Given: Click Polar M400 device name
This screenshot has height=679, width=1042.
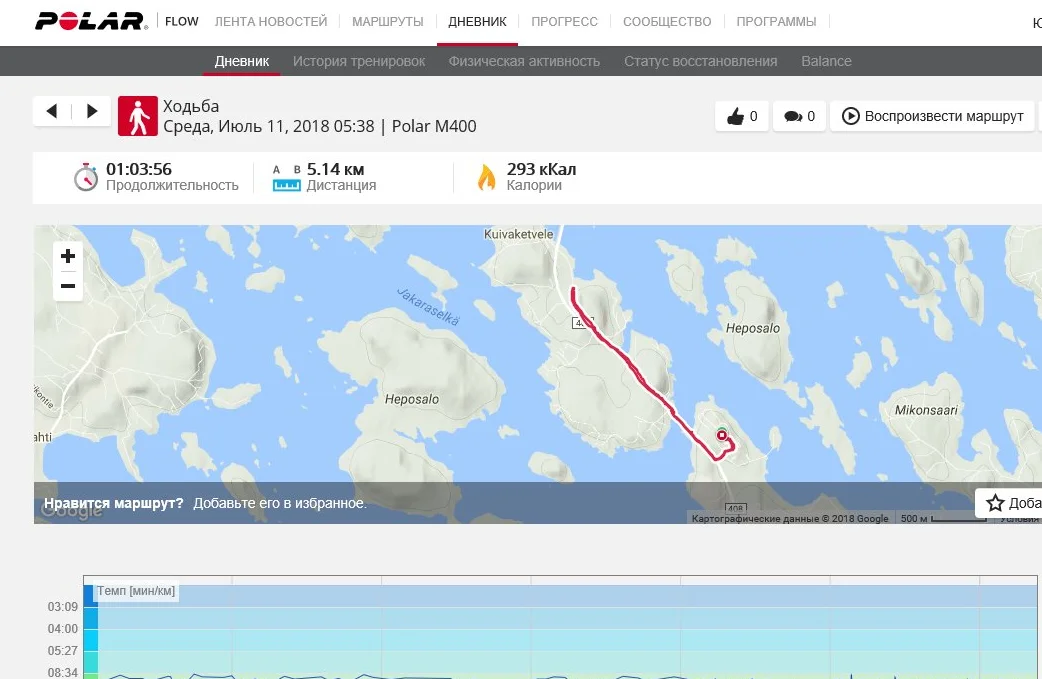Looking at the screenshot, I should (434, 126).
